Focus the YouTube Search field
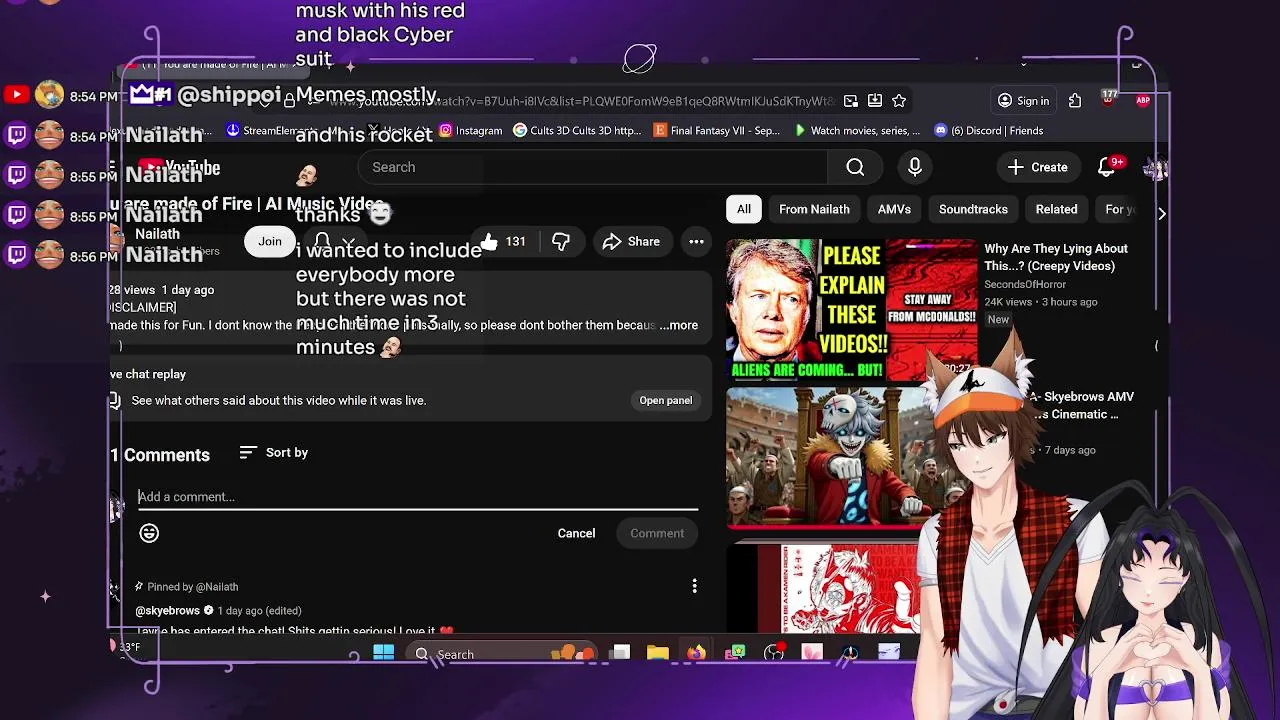The width and height of the screenshot is (1280, 720). 594,167
